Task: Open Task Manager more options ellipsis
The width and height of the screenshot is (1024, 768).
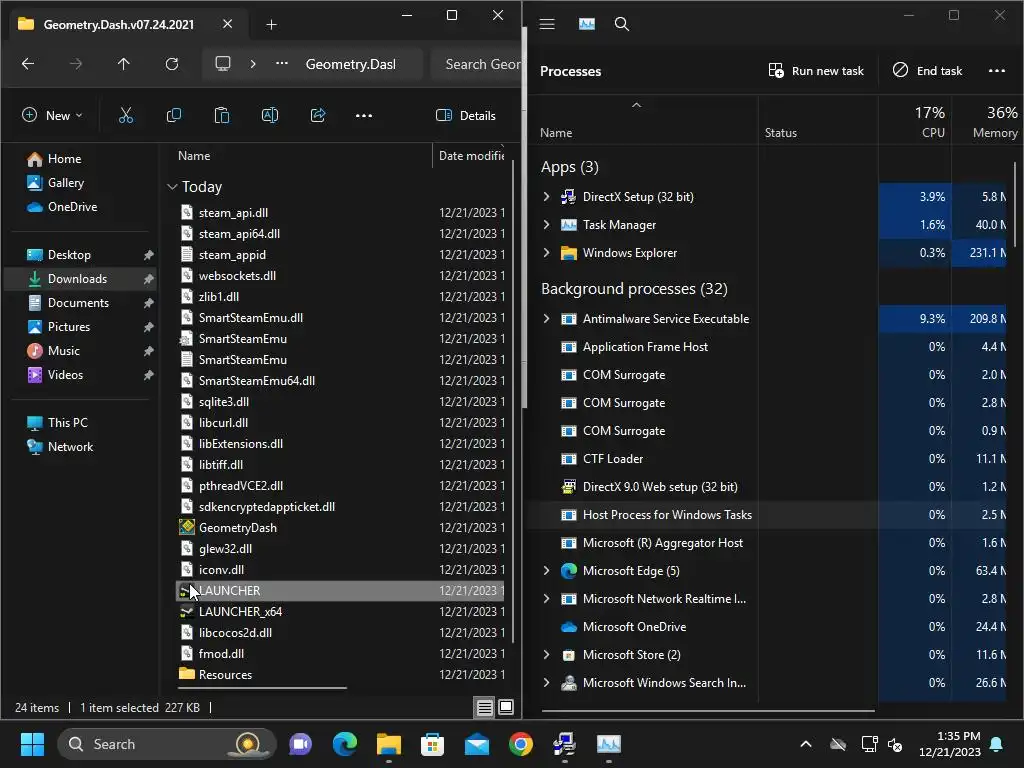Action: coord(997,71)
